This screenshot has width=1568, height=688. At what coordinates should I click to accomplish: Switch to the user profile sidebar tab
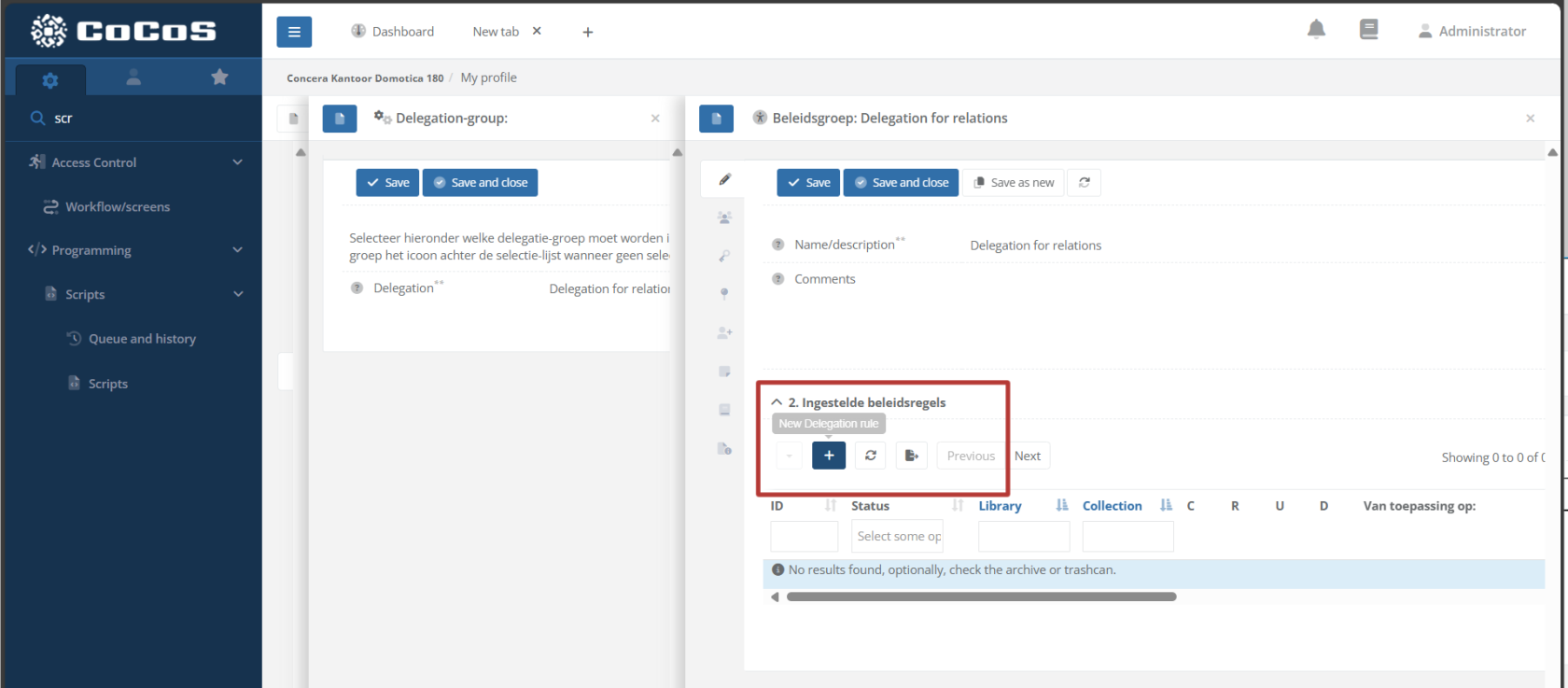tap(133, 77)
